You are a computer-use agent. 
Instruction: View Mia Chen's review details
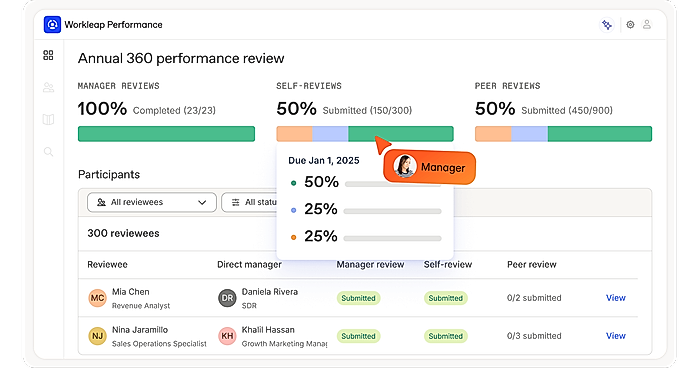[616, 298]
